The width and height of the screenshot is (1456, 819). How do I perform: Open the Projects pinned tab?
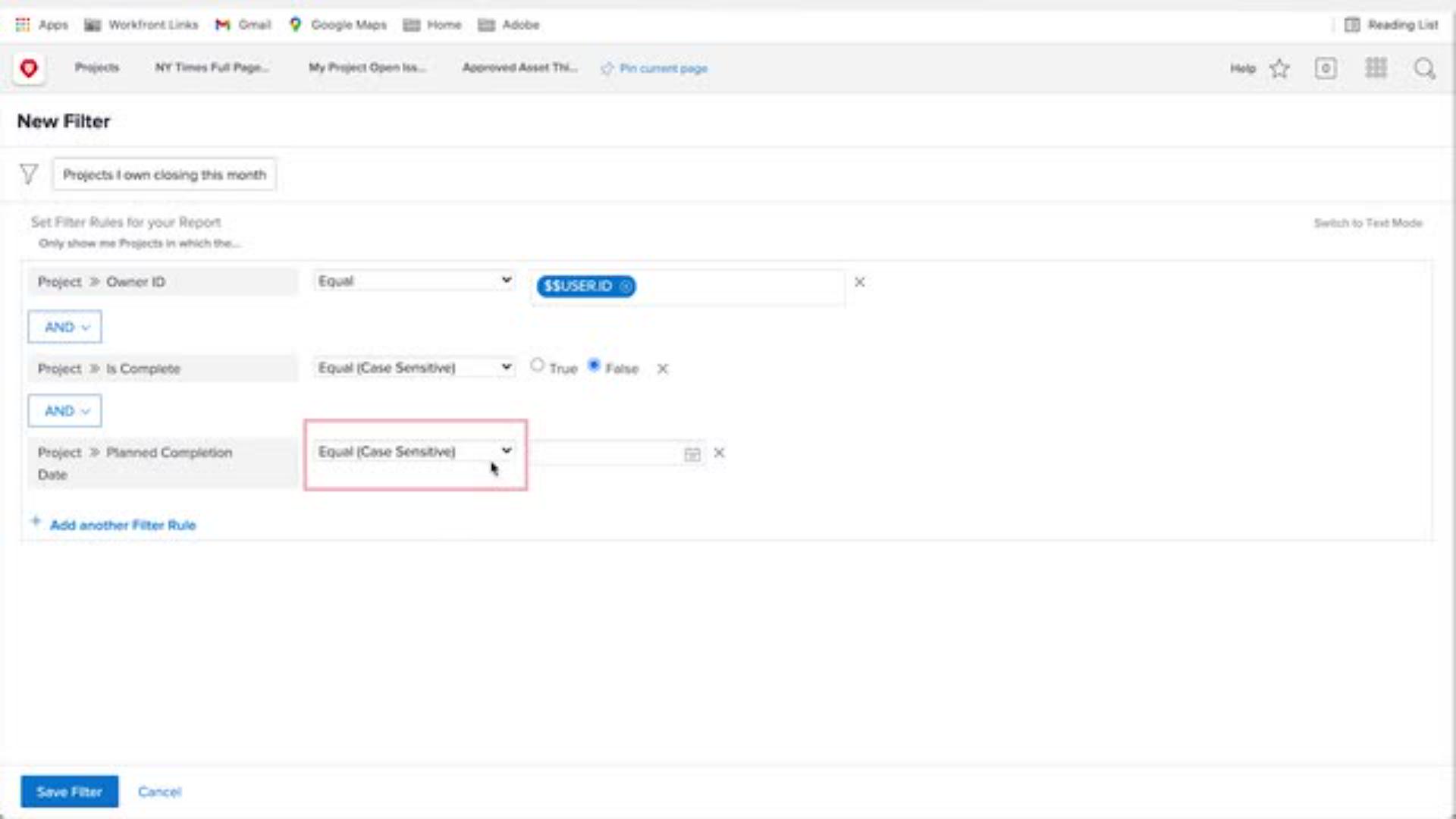[x=96, y=67]
